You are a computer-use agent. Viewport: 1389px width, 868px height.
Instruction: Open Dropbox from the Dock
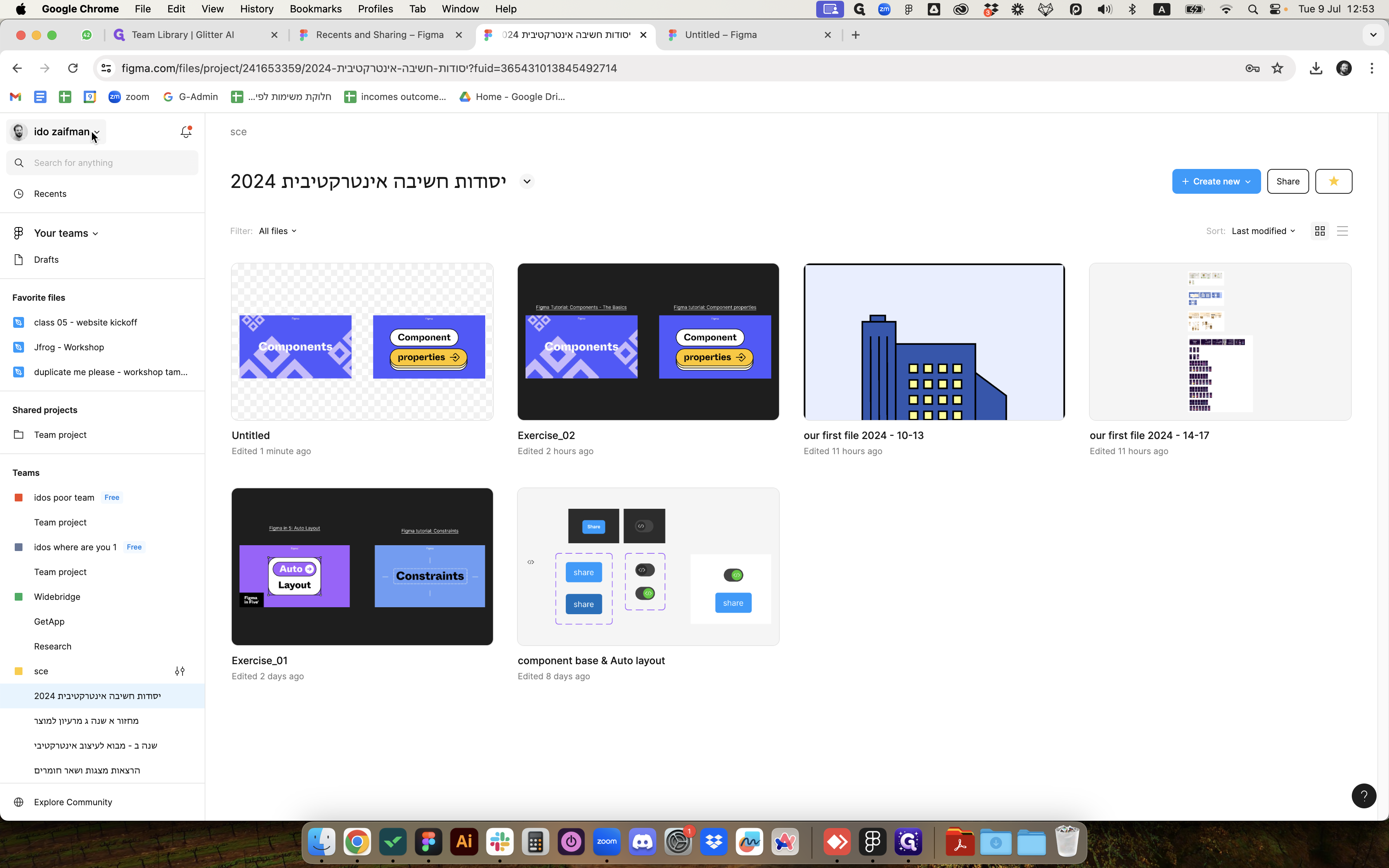713,842
